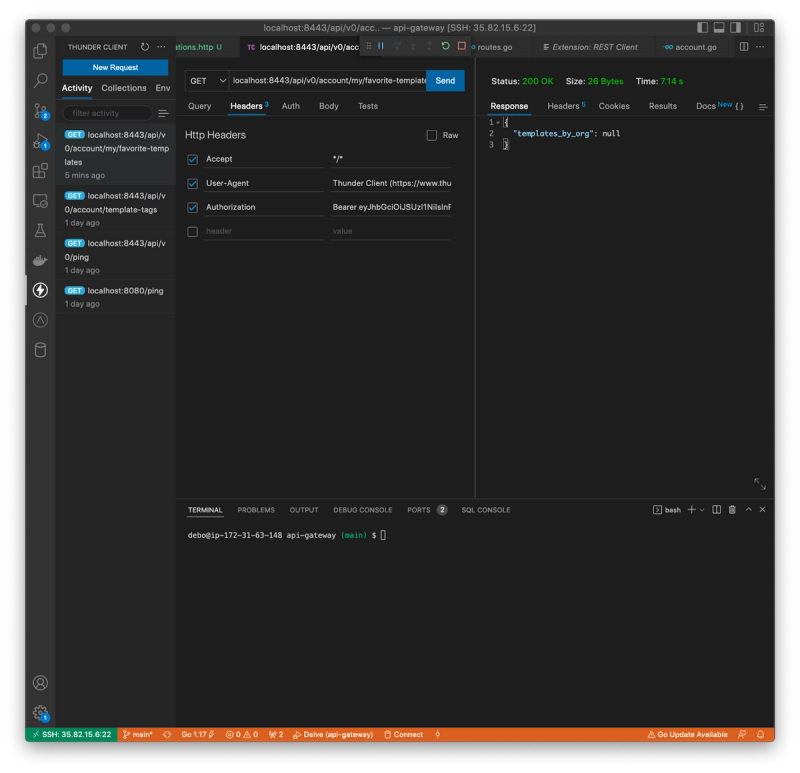
Task: Open the Manage gear icon
Action: (40, 713)
